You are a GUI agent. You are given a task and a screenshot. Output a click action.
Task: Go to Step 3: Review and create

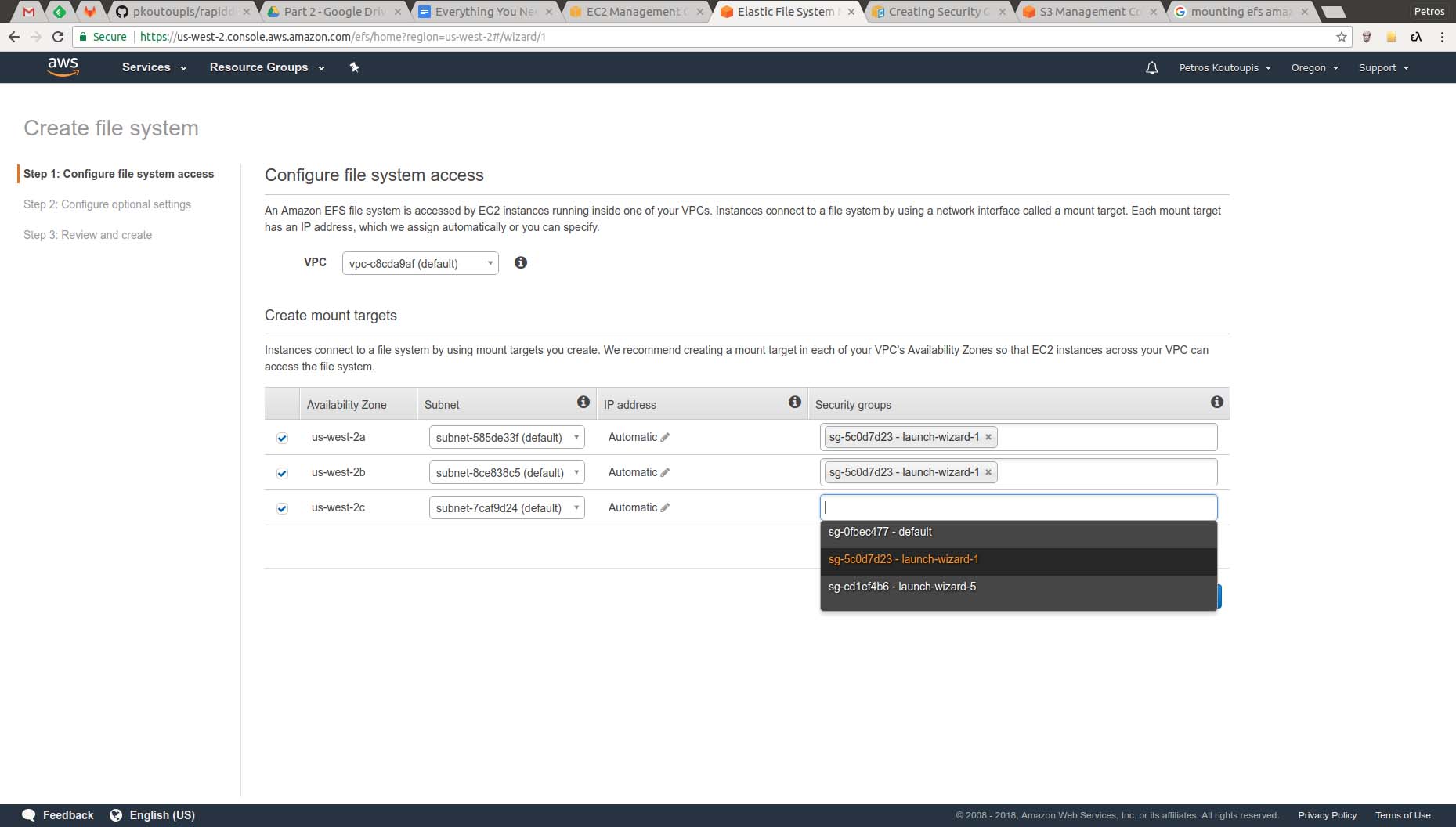tap(88, 235)
